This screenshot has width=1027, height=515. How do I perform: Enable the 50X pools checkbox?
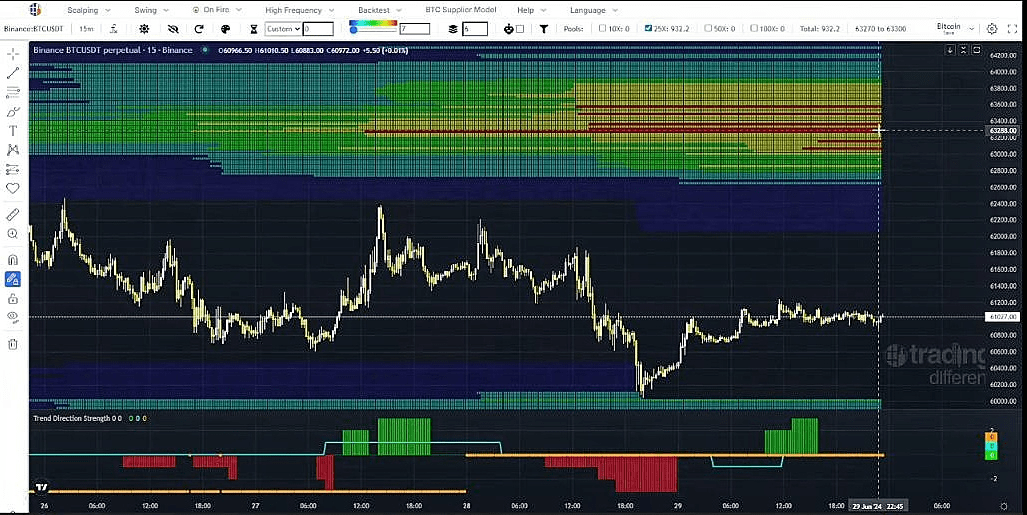[x=708, y=28]
